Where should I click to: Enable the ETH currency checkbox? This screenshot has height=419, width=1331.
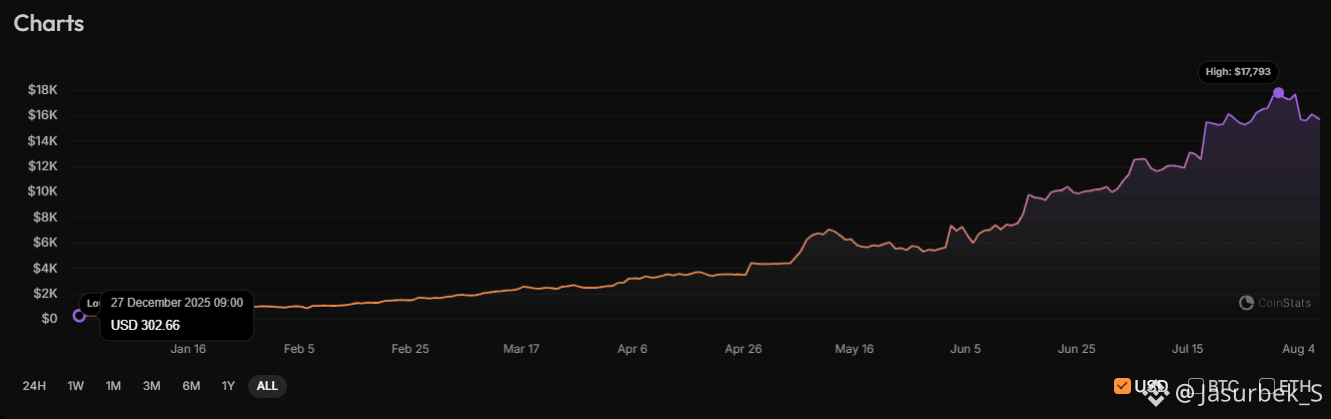pos(1266,386)
